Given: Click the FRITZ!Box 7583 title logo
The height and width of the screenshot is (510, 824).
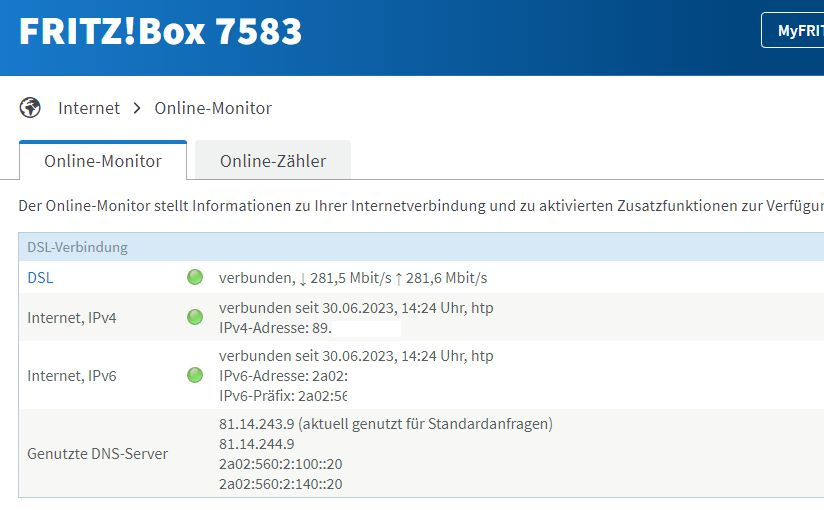Looking at the screenshot, I should pos(160,32).
